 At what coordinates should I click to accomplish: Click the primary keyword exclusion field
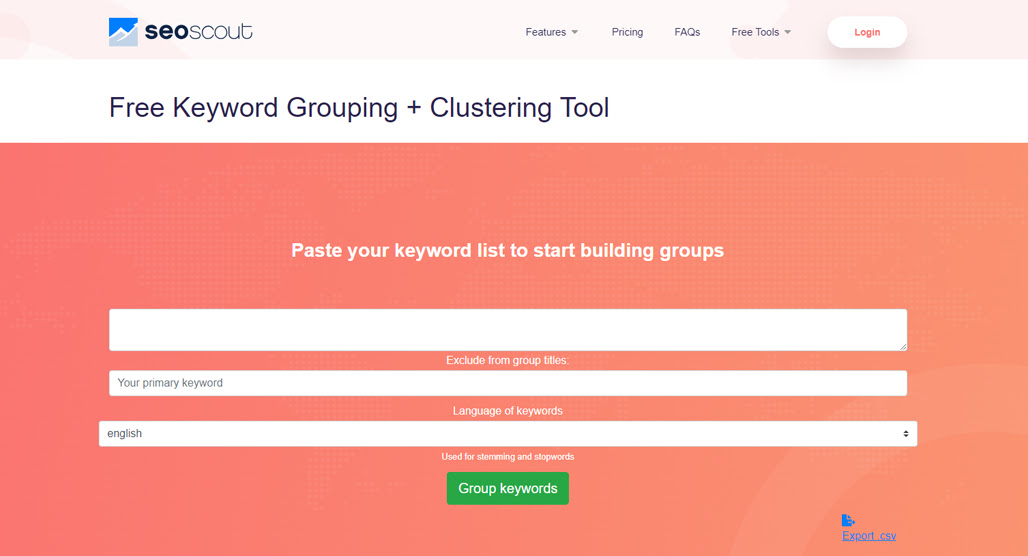[507, 383]
